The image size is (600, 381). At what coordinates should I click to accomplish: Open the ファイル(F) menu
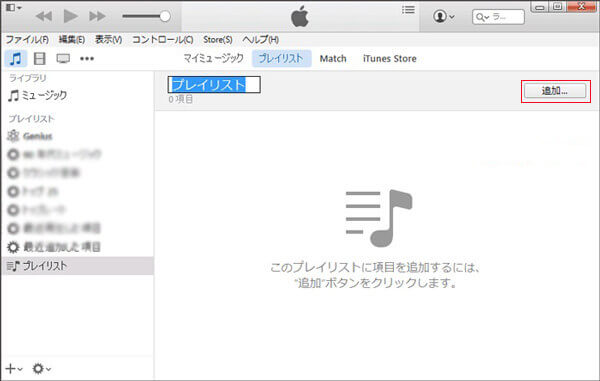[27, 39]
